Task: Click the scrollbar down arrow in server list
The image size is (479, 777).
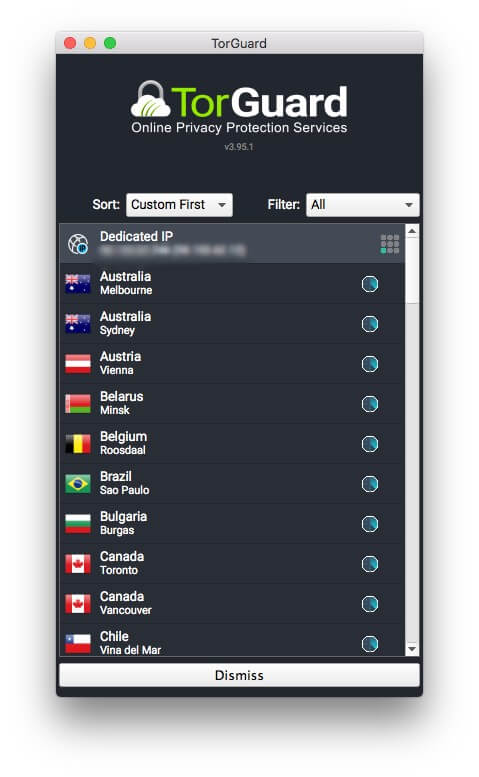Action: (x=412, y=649)
